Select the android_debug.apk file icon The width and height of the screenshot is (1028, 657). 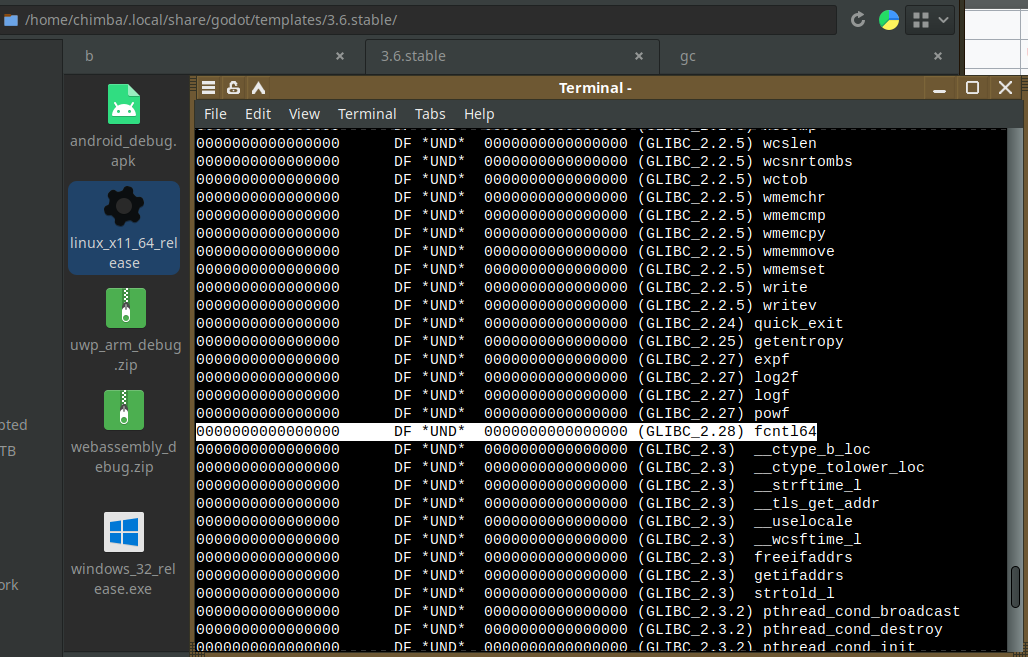[124, 105]
